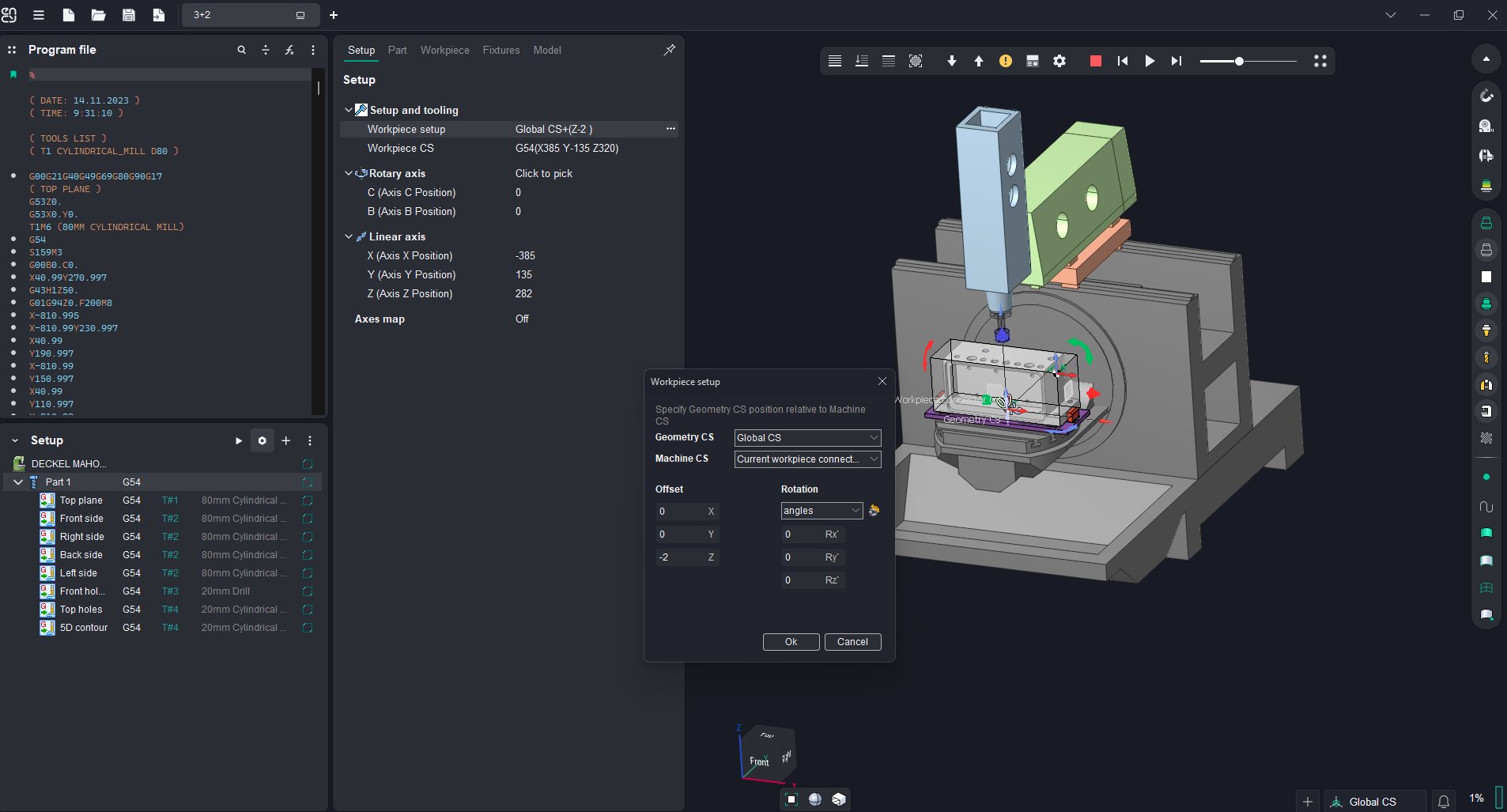Pin the Setup properties panel
This screenshot has width=1507, height=812.
(x=669, y=50)
